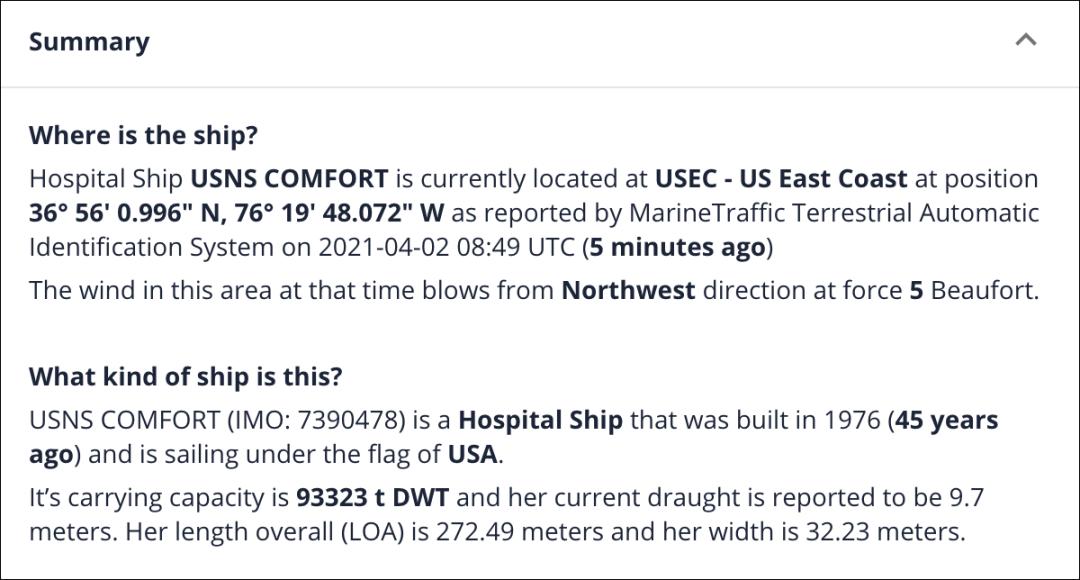Click the 2021-04-02 08:49 UTC date
1080x580 pixels.
click(x=446, y=247)
